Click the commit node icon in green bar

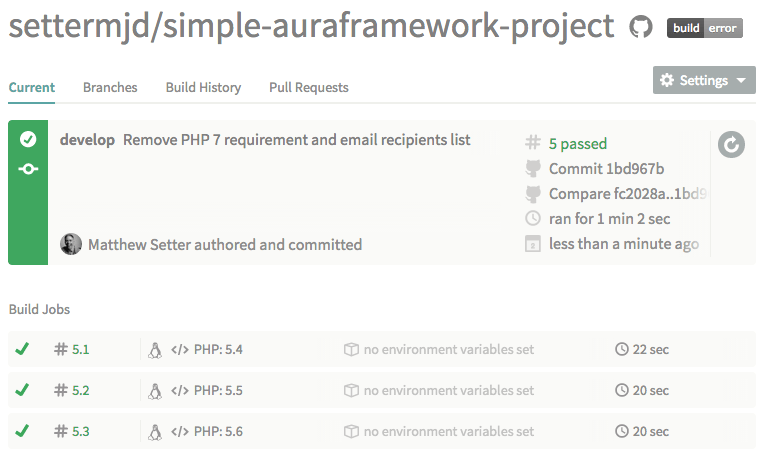28,169
